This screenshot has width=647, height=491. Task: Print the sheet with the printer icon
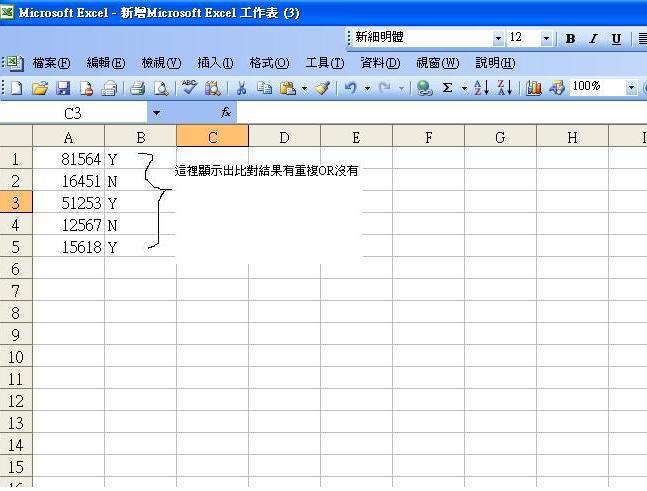[x=138, y=88]
